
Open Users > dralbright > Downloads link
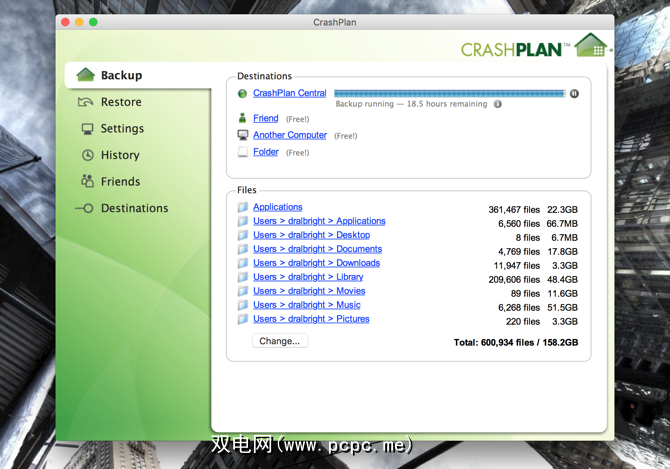[x=316, y=263]
